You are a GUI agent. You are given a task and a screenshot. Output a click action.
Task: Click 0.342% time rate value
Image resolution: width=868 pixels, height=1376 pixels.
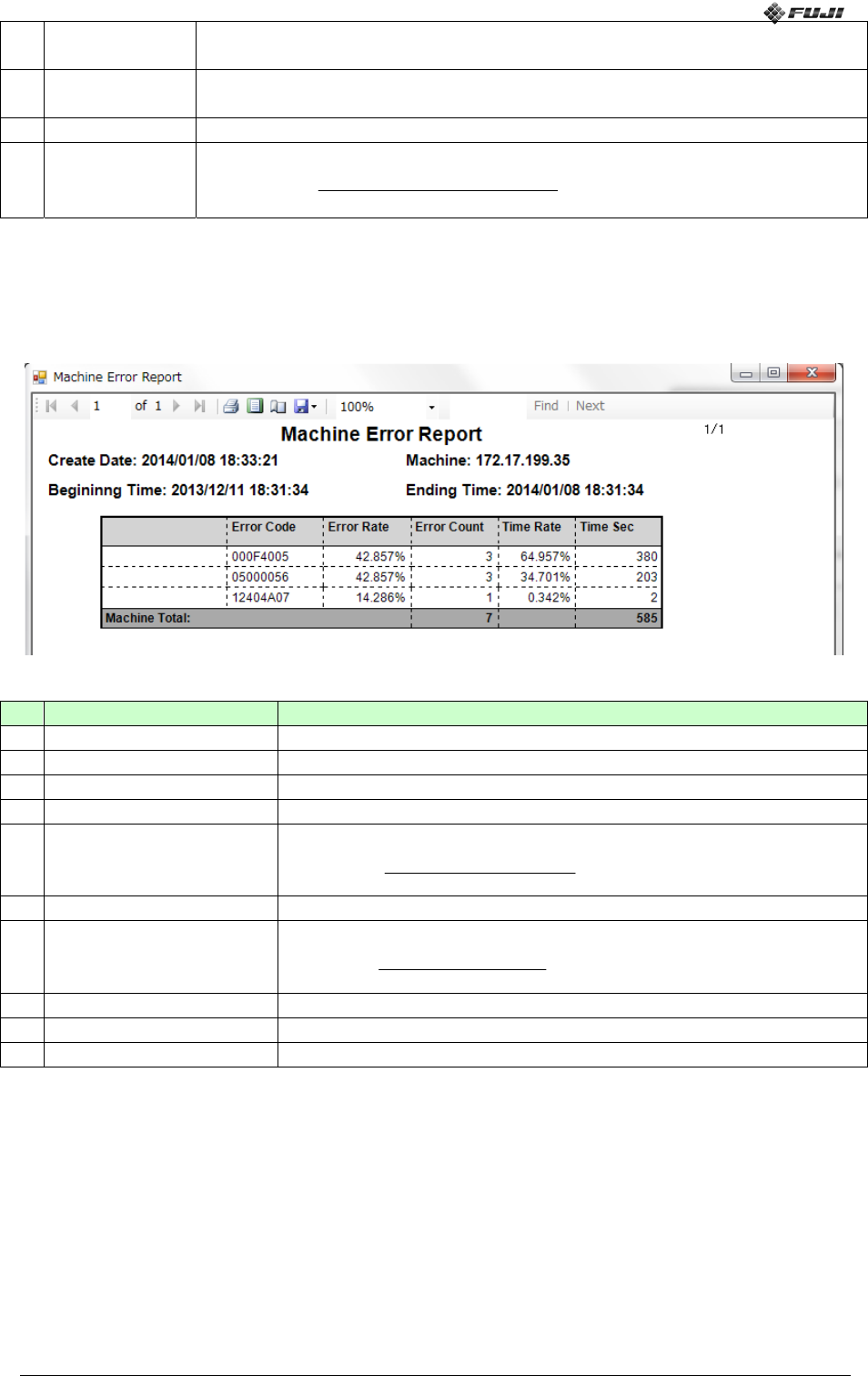549,598
